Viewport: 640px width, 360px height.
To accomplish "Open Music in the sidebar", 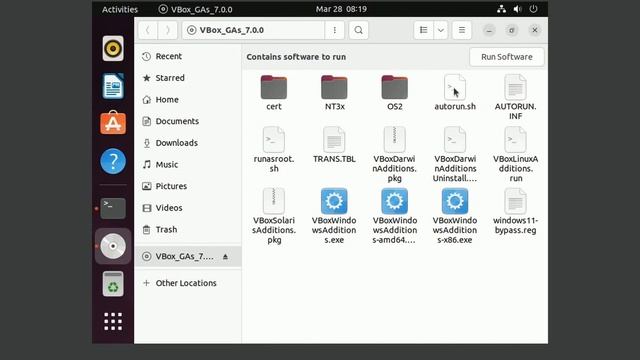I will pyautogui.click(x=188, y=164).
